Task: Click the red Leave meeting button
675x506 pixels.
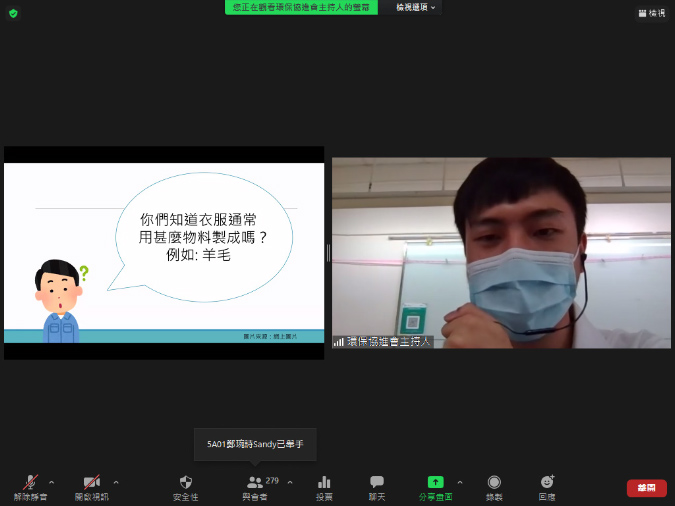Action: pos(646,488)
